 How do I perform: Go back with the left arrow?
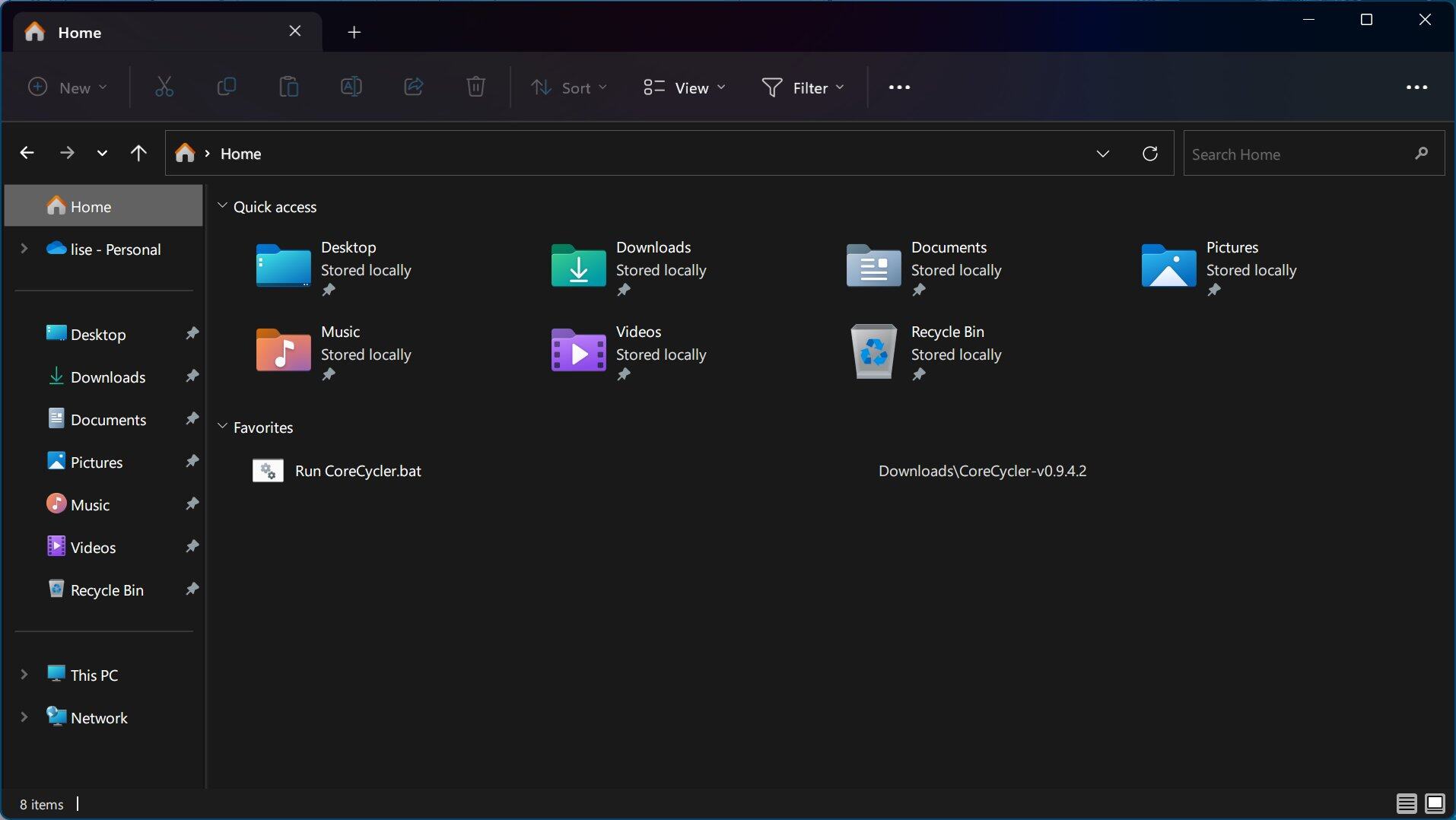[27, 153]
